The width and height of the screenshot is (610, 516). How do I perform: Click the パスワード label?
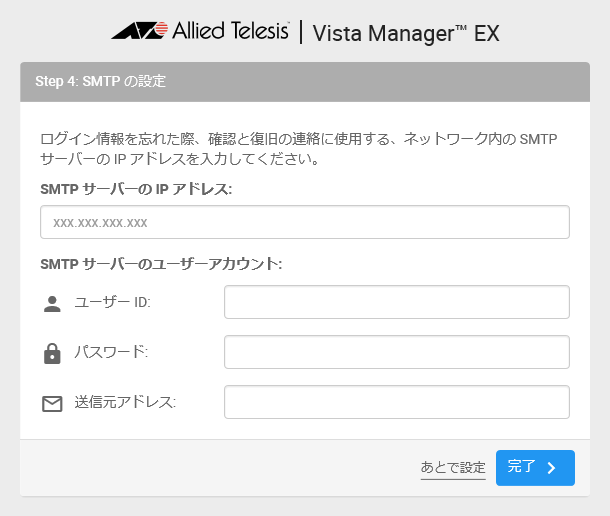tap(111, 352)
